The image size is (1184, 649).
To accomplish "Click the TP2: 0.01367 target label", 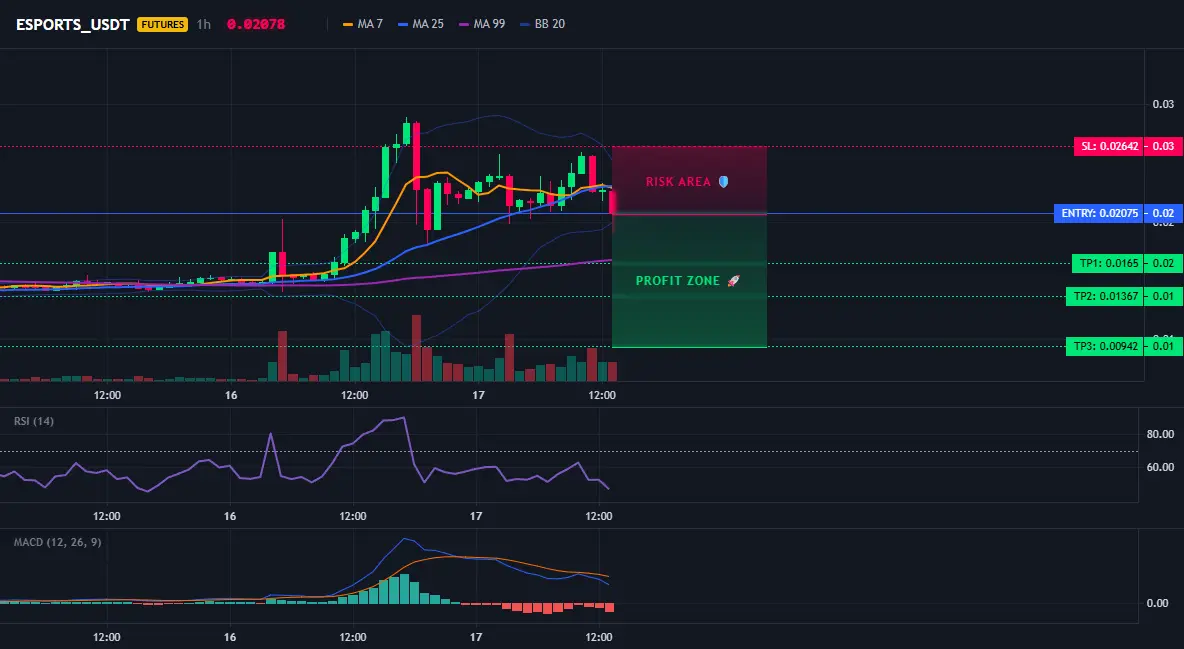I will (1105, 296).
